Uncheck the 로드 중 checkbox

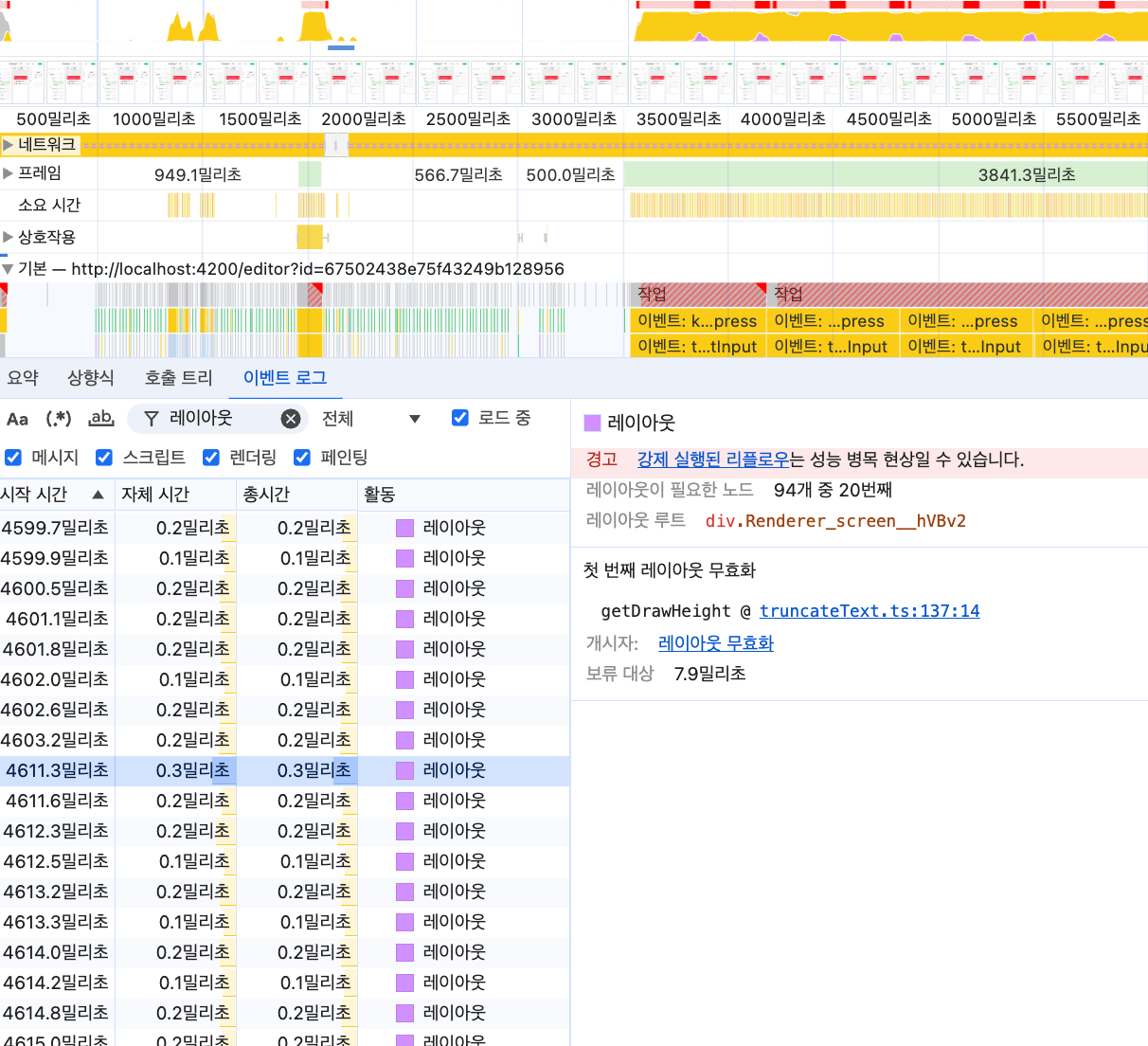pos(460,418)
